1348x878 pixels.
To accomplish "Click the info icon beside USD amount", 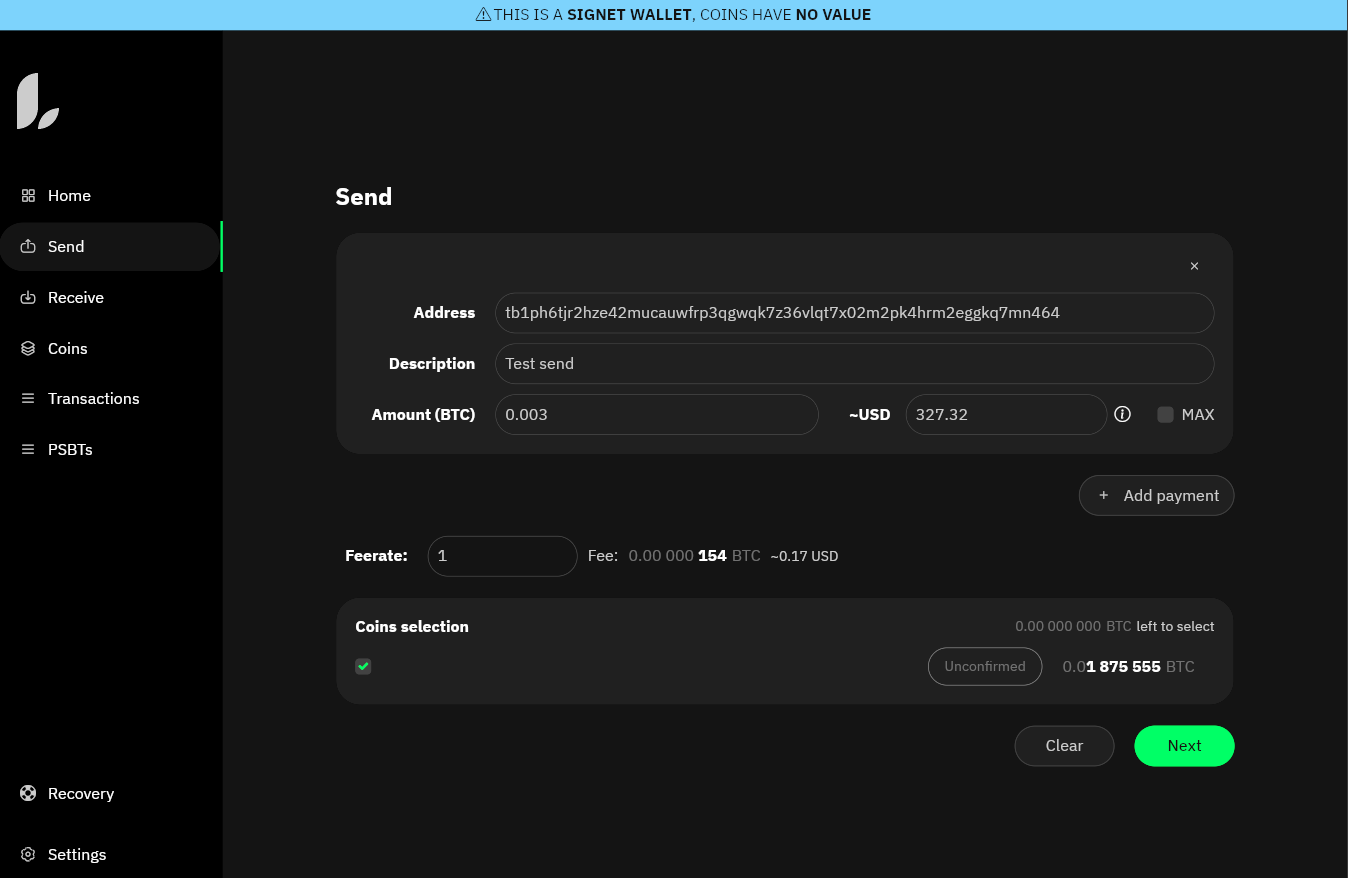I will pyautogui.click(x=1122, y=414).
